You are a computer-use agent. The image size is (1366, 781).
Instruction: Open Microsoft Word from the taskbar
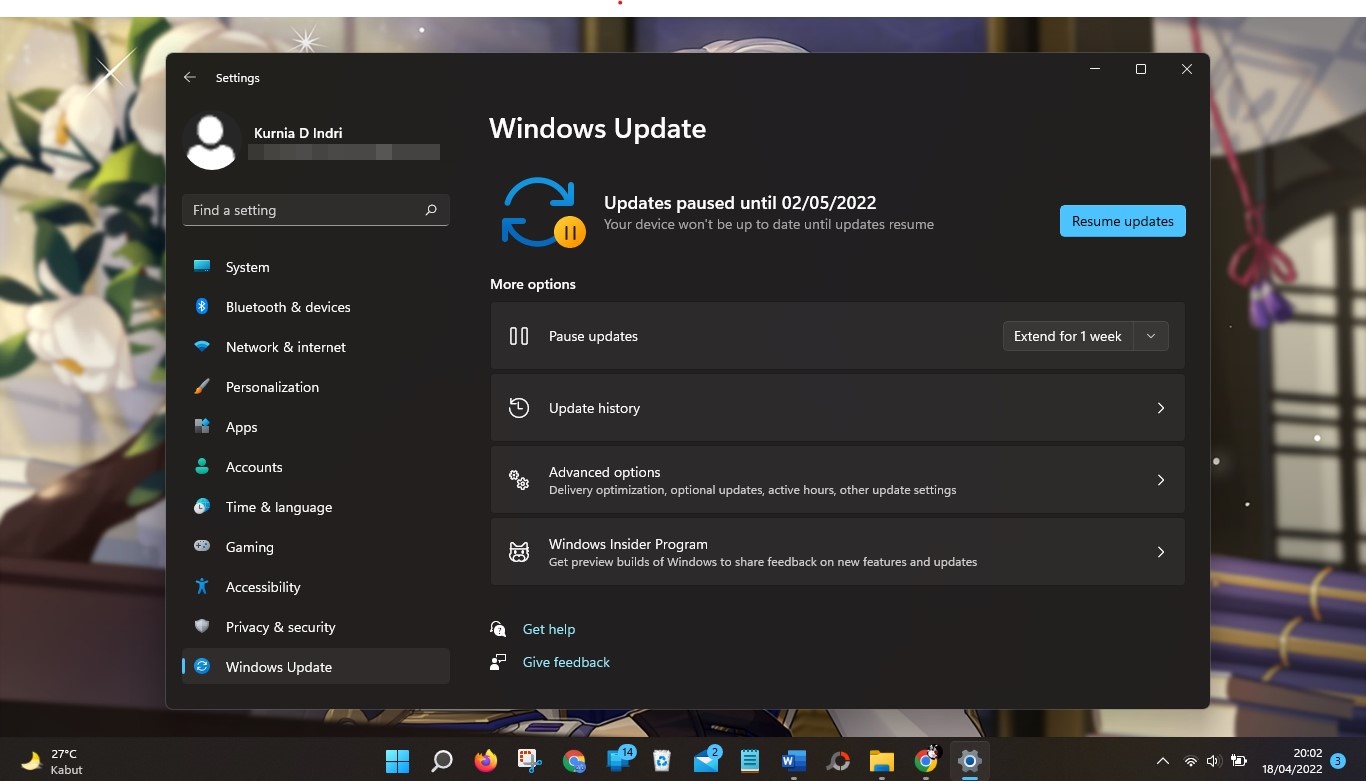pos(794,761)
